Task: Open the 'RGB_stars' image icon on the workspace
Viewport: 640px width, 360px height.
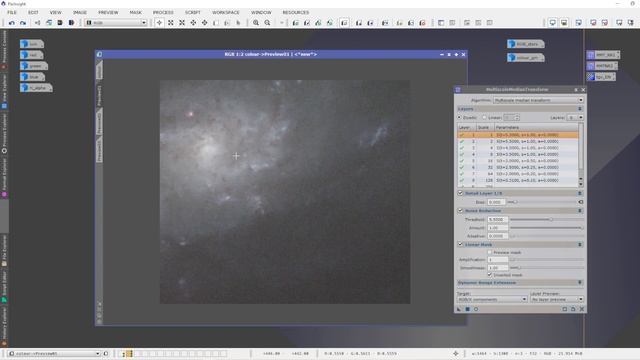Action: click(x=526, y=44)
